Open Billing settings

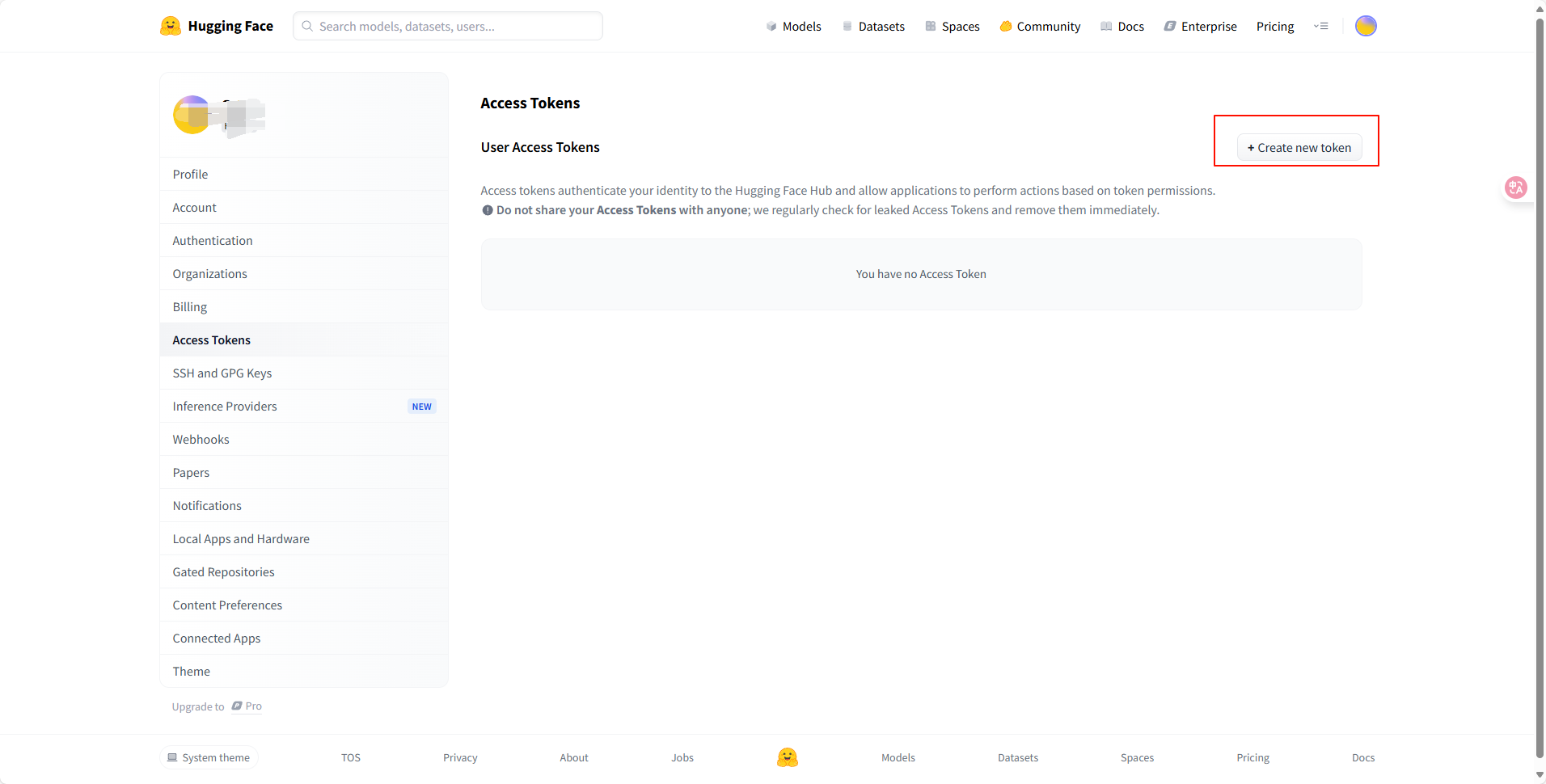point(304,306)
